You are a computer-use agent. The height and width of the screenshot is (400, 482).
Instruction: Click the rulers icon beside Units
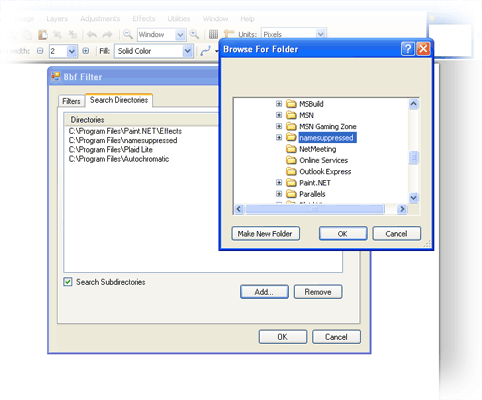point(229,34)
